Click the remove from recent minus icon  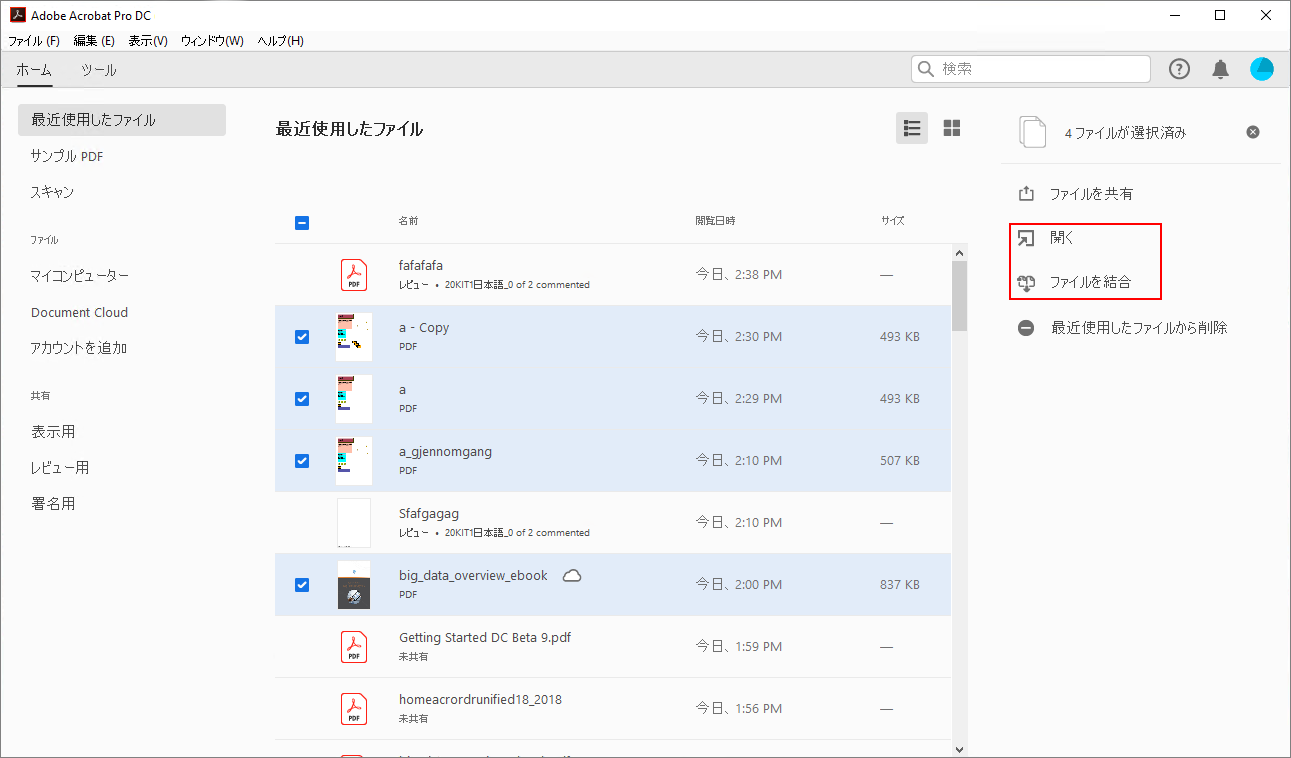click(1026, 328)
